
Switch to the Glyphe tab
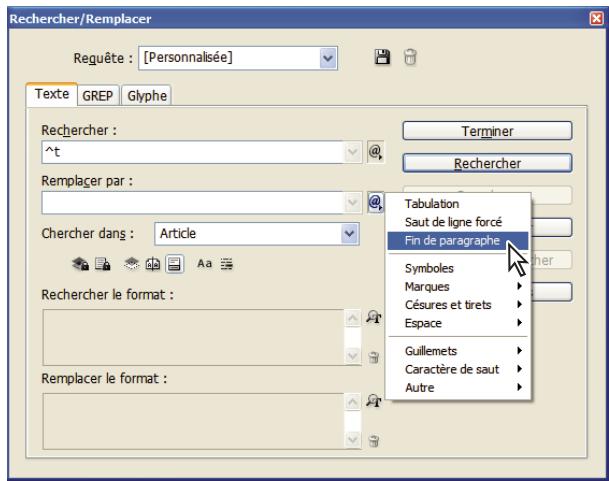tap(147, 96)
